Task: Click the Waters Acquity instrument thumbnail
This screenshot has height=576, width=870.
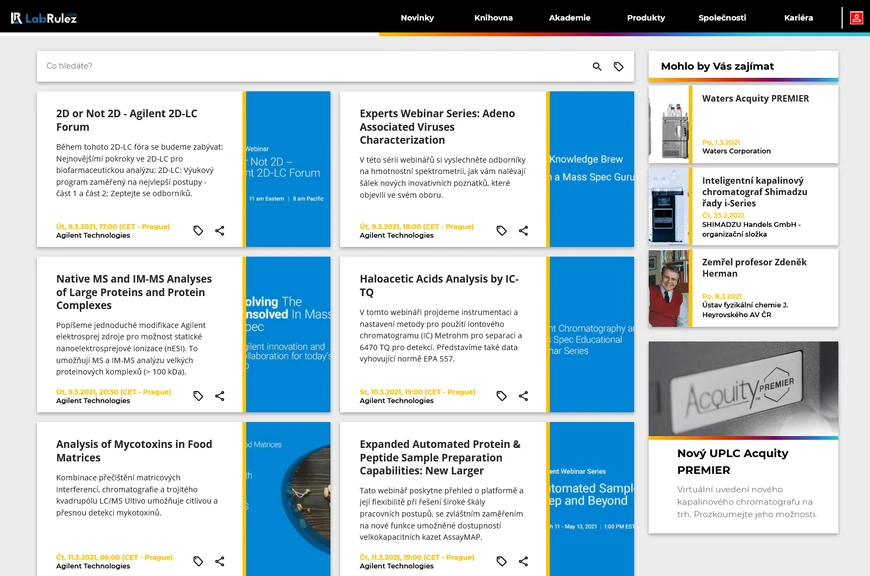Action: coord(669,124)
